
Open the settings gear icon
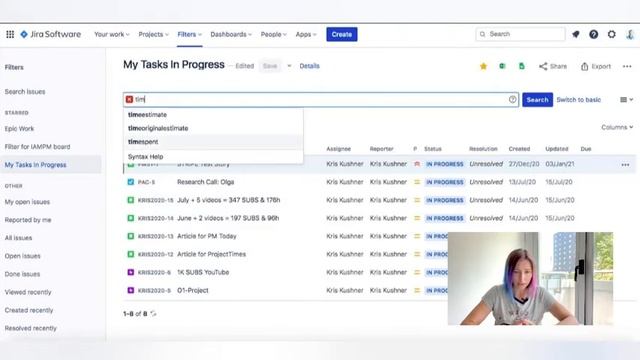pyautogui.click(x=611, y=34)
